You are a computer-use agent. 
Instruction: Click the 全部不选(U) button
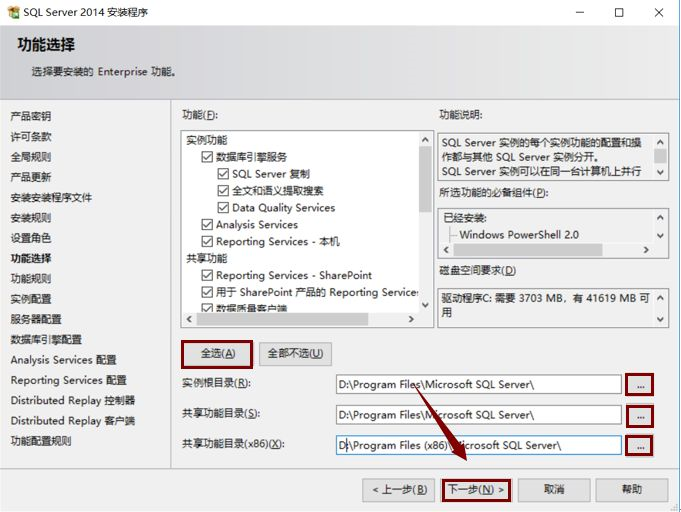[x=295, y=353]
